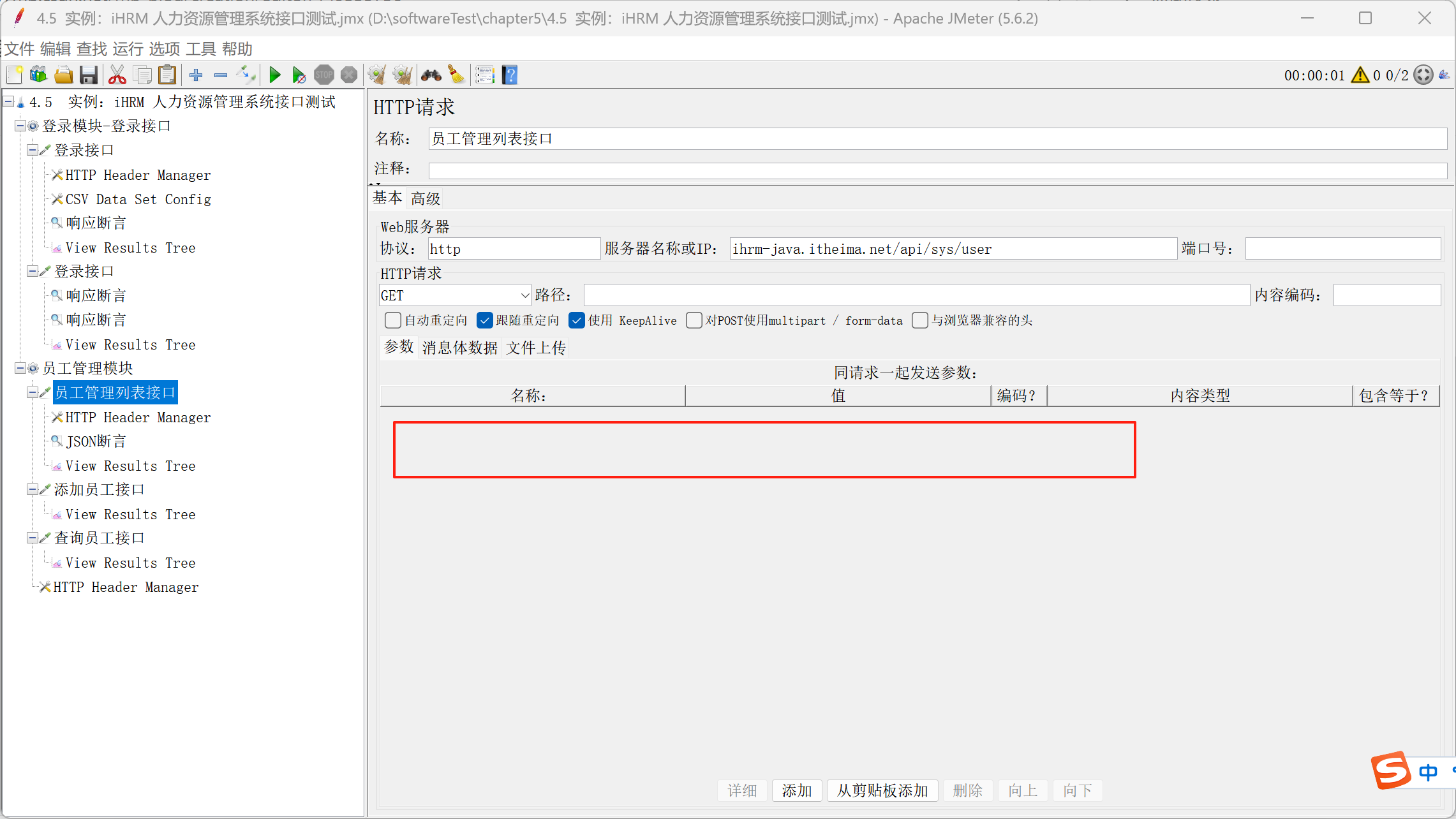The width and height of the screenshot is (1456, 819).
Task: Collapse the 员工管理模块 tree node
Action: pos(20,368)
